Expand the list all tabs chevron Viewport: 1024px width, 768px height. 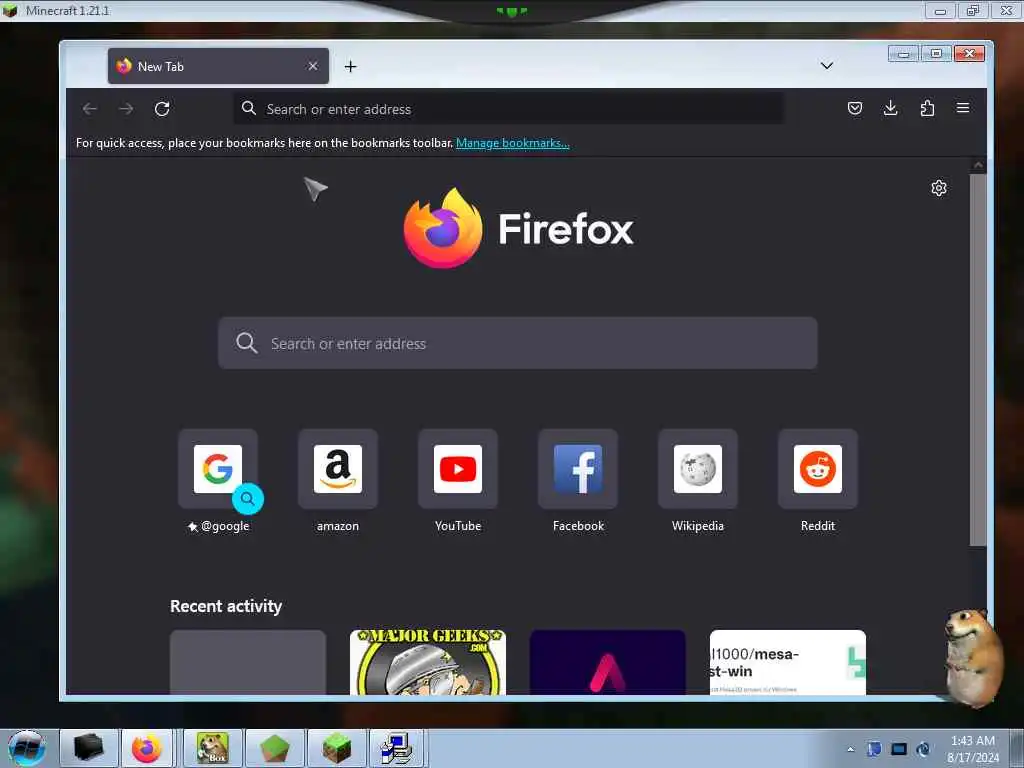coord(827,66)
